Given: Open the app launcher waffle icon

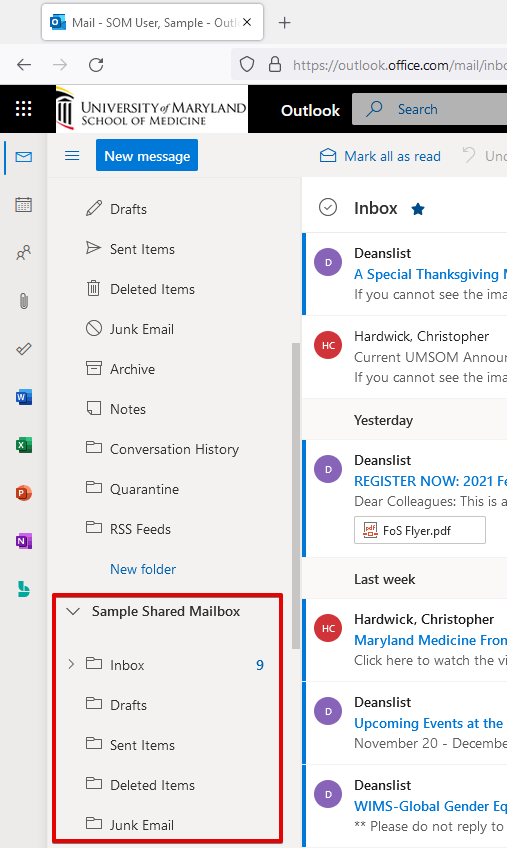Looking at the screenshot, I should [23, 109].
